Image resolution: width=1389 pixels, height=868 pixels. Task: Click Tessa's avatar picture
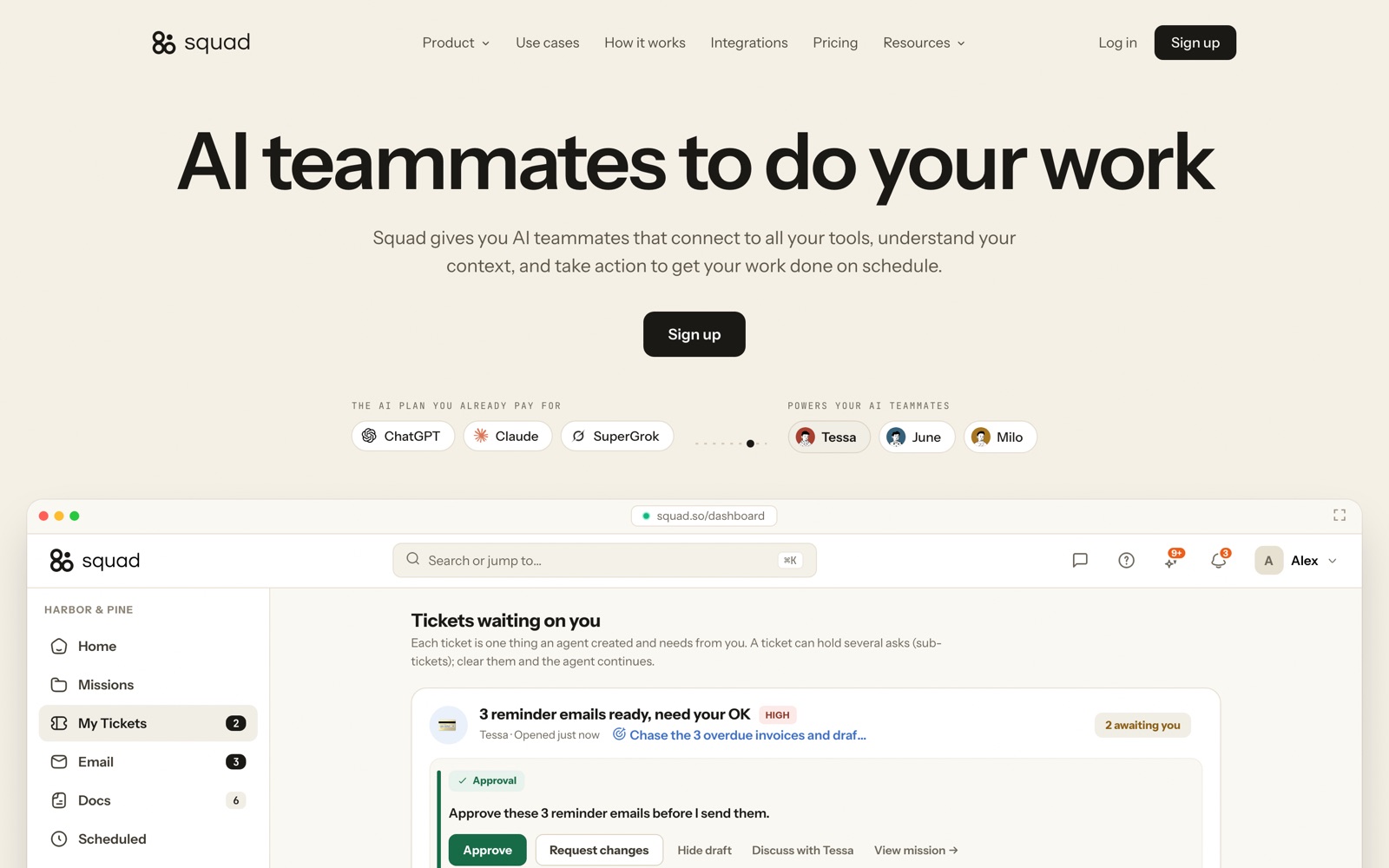click(806, 437)
